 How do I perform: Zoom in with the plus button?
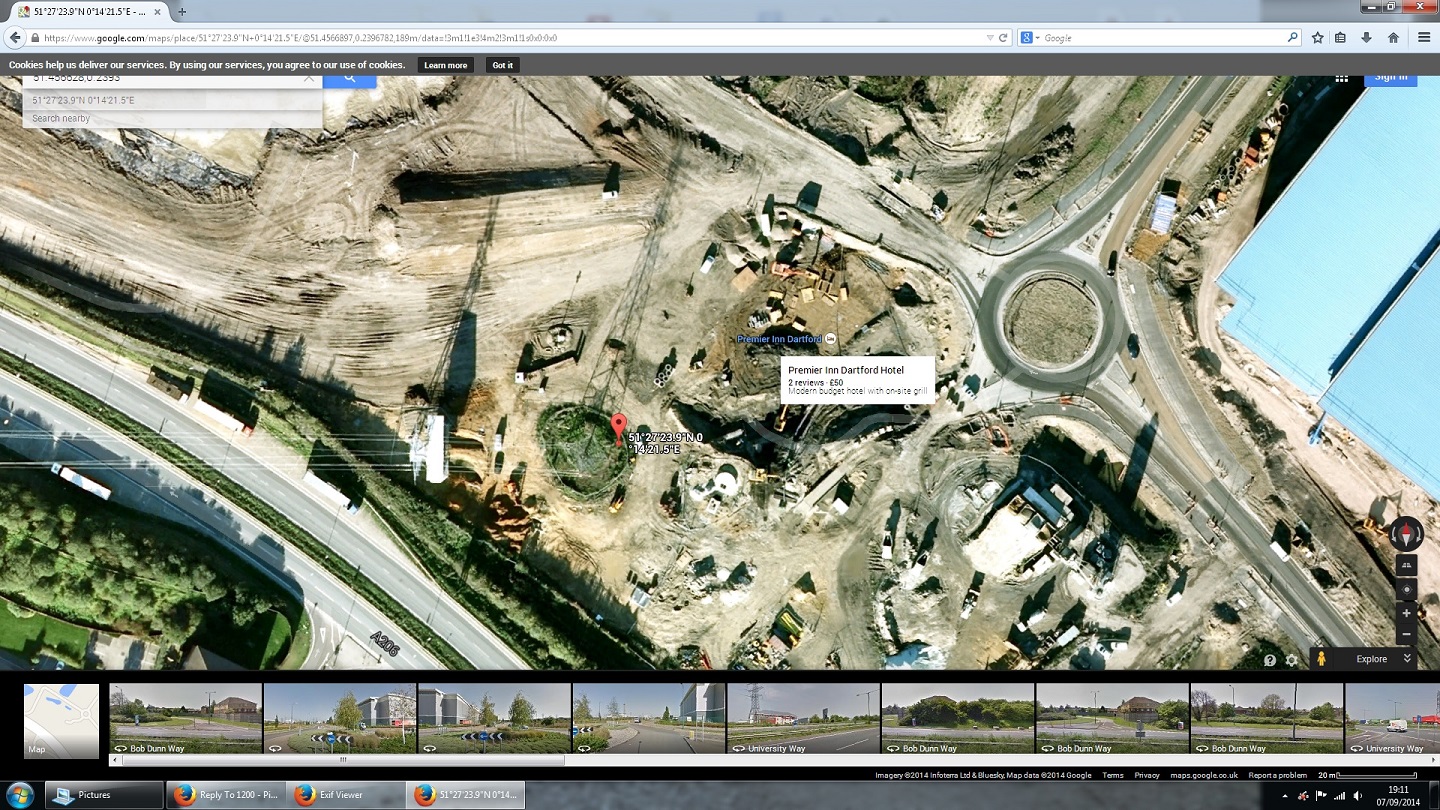pos(1406,613)
